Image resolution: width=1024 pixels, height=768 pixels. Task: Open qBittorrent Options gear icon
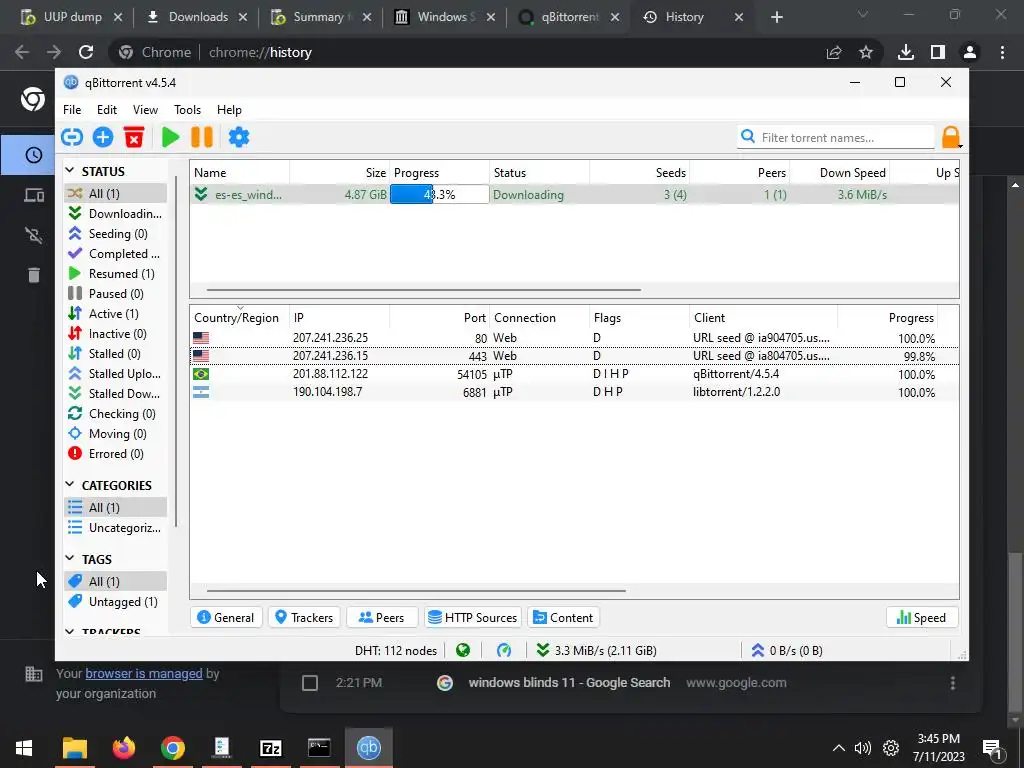pyautogui.click(x=239, y=137)
